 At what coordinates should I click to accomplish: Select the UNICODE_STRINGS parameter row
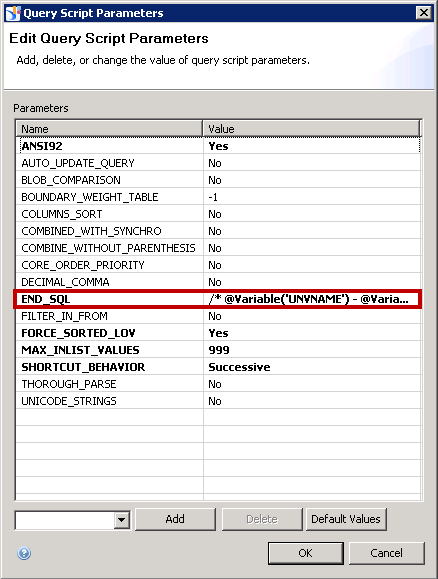pos(218,401)
